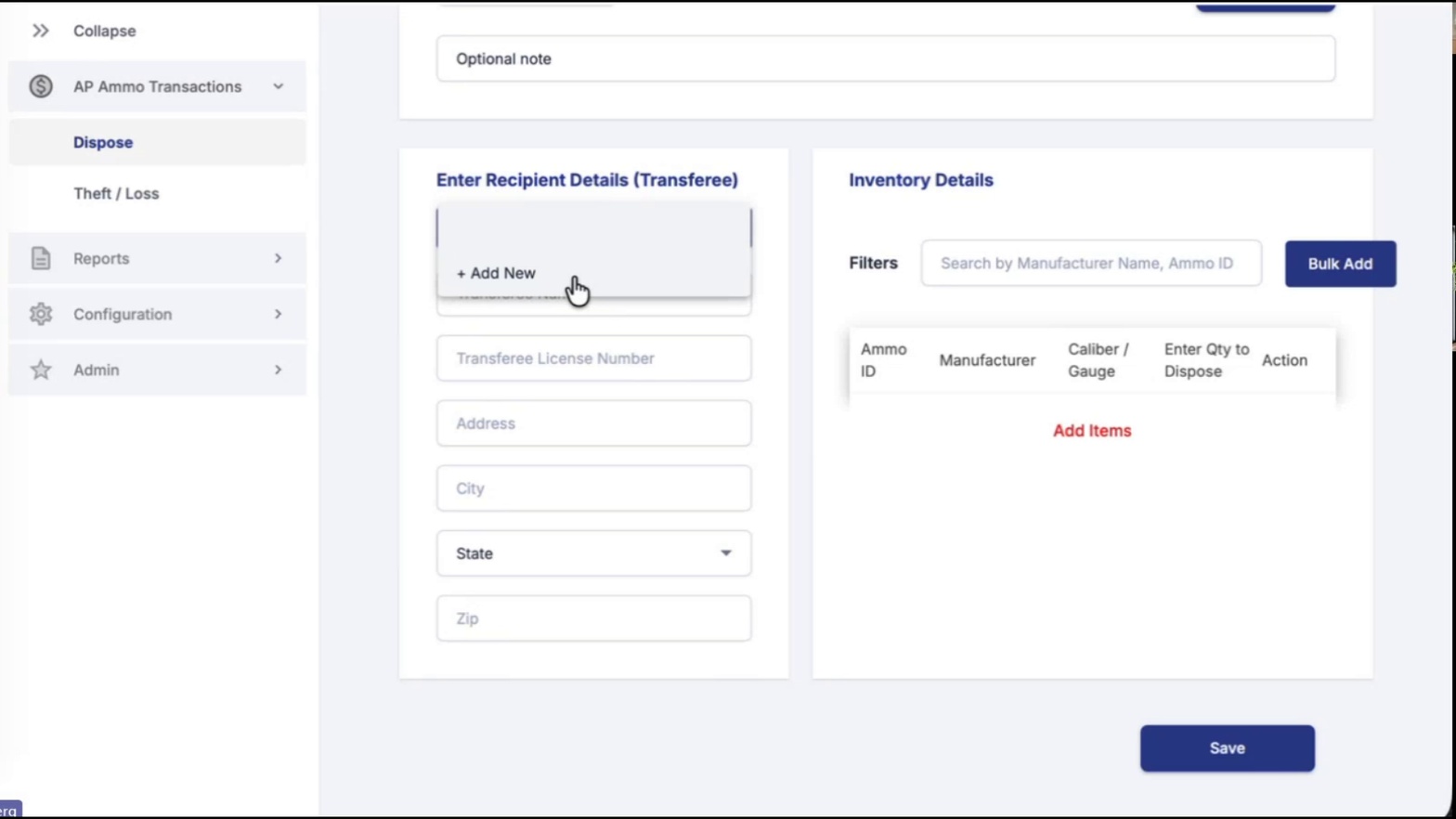Click the Inventory Details heading
1456x819 pixels.
tap(920, 180)
